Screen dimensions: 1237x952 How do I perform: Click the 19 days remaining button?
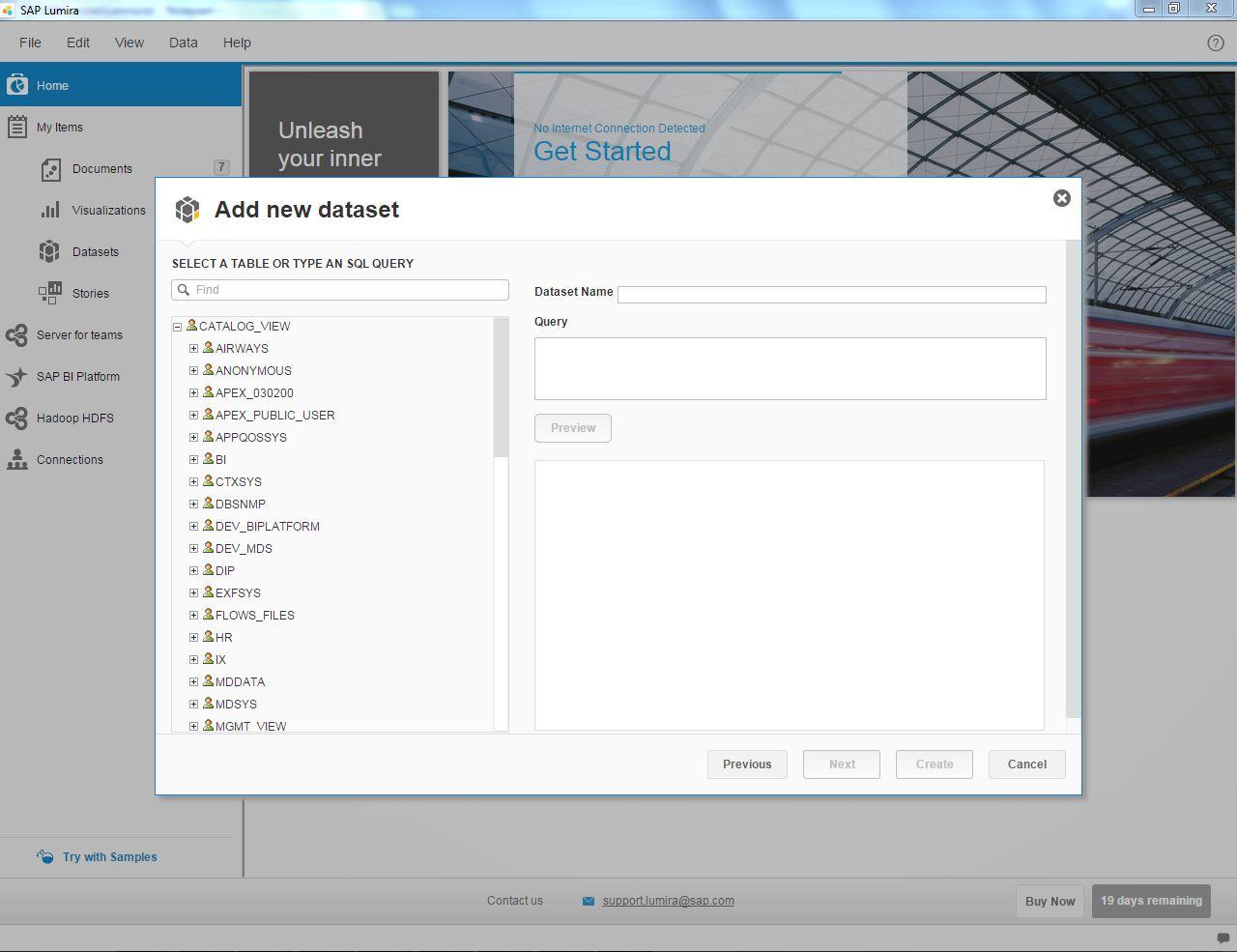tap(1151, 901)
